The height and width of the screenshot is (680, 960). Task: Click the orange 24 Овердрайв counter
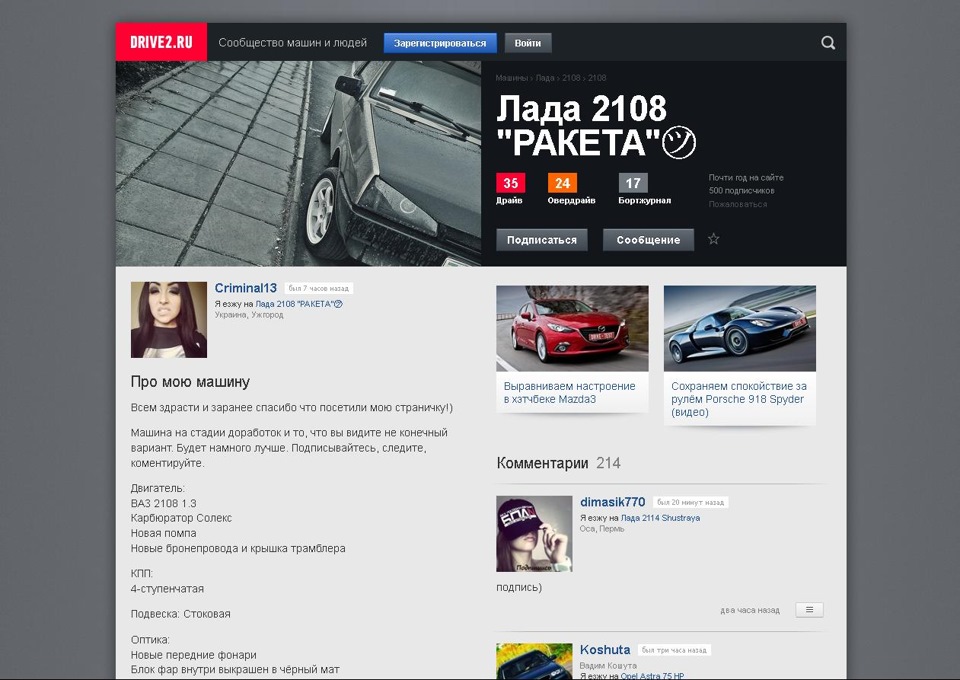pos(571,189)
